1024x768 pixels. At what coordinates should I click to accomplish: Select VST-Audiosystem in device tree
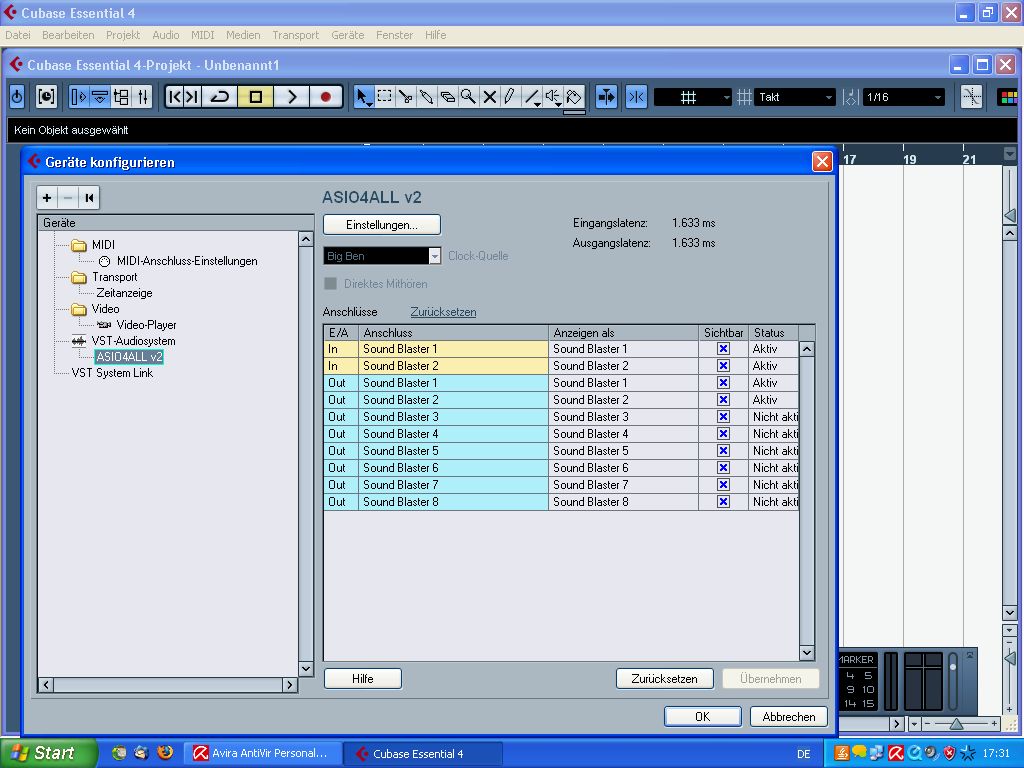(x=124, y=341)
